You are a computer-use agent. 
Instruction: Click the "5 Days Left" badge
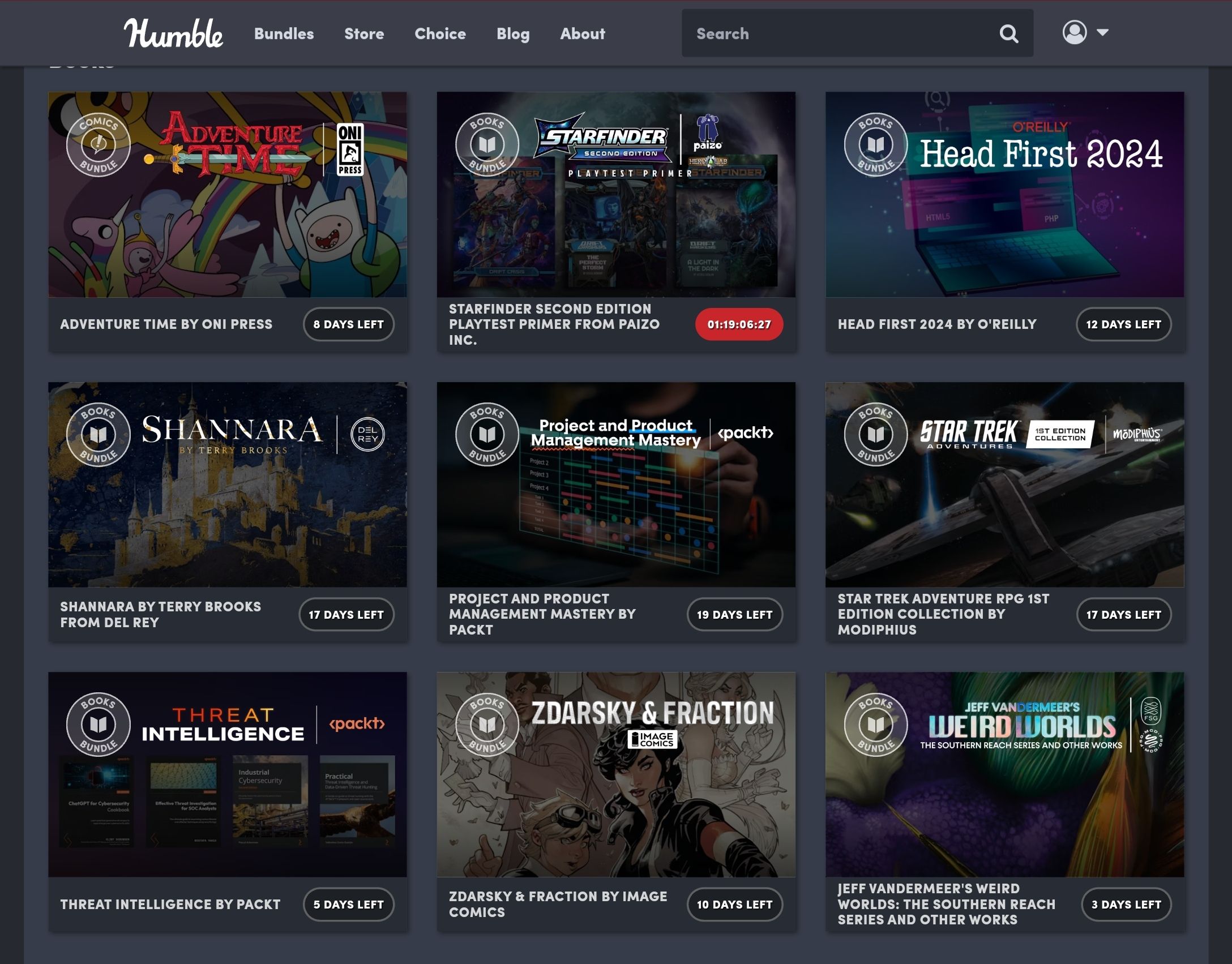(349, 905)
